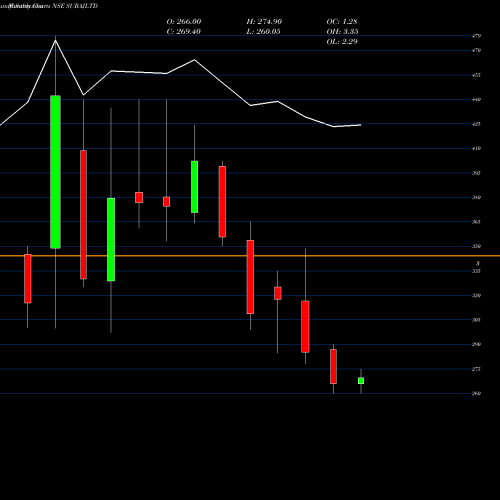This screenshot has width=500, height=500.
Task: Click the NSE SURAJLTD chart title
Action: pyautogui.click(x=74, y=6)
